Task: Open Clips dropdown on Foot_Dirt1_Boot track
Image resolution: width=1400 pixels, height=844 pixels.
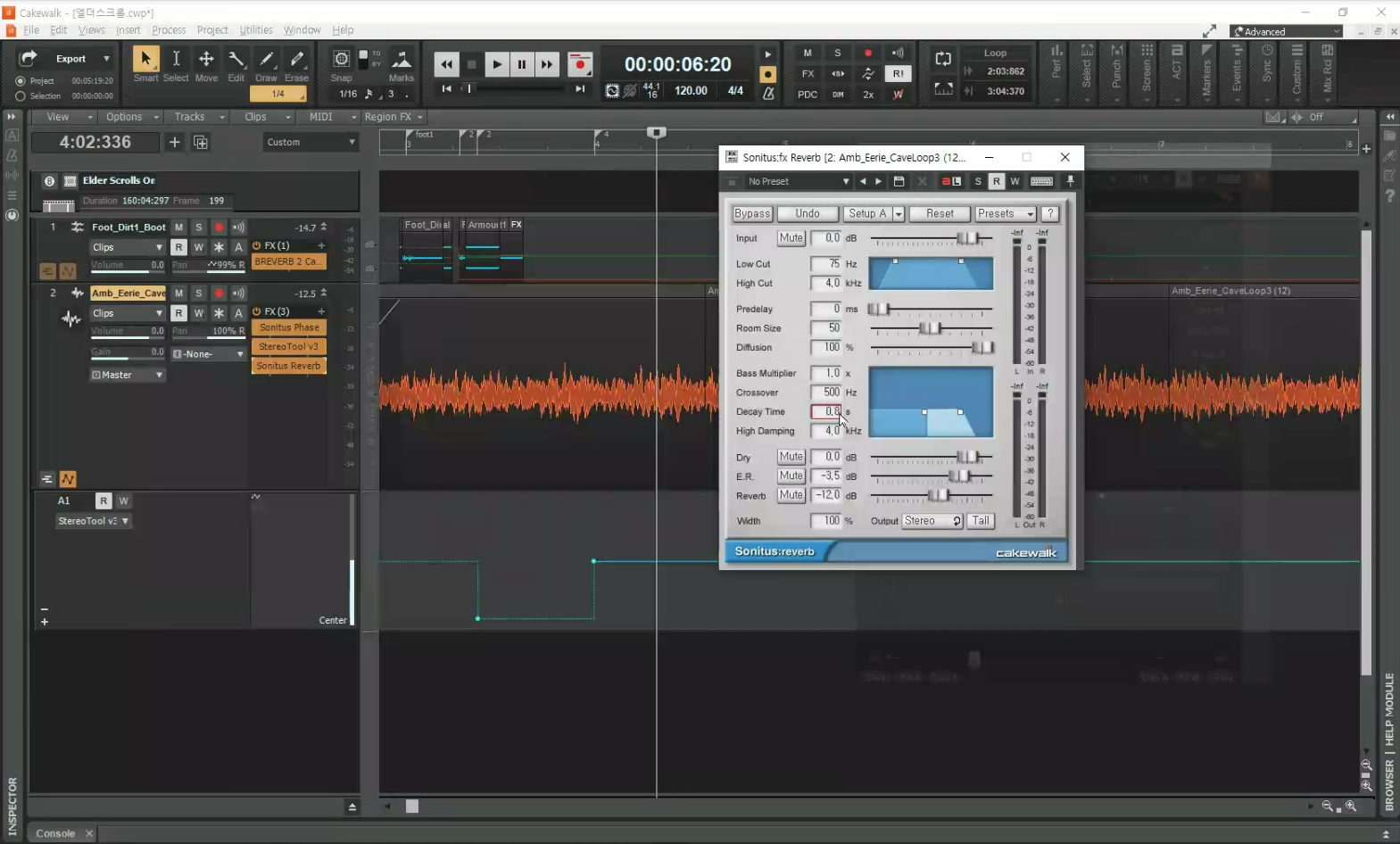Action: point(127,247)
